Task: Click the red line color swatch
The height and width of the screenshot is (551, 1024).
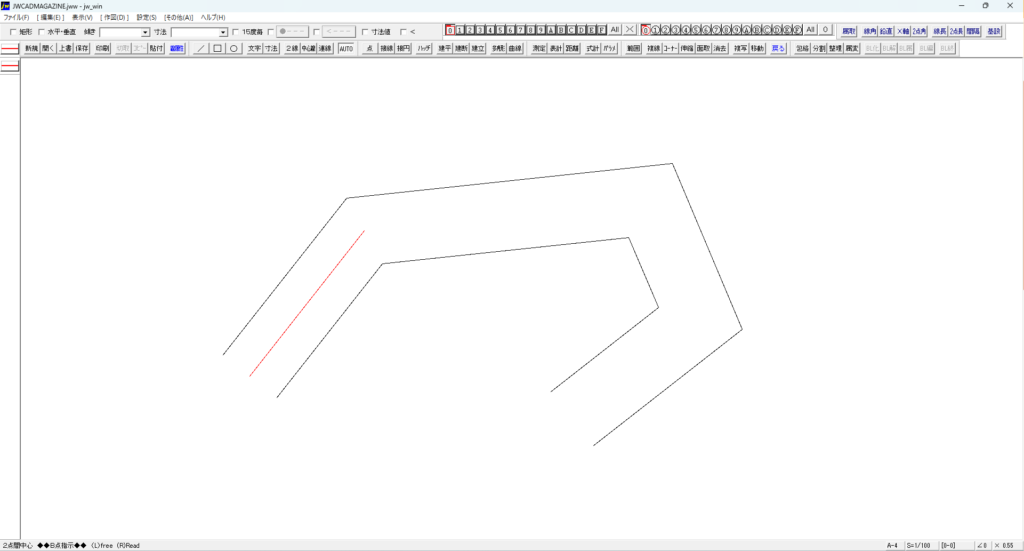Action: [10, 48]
